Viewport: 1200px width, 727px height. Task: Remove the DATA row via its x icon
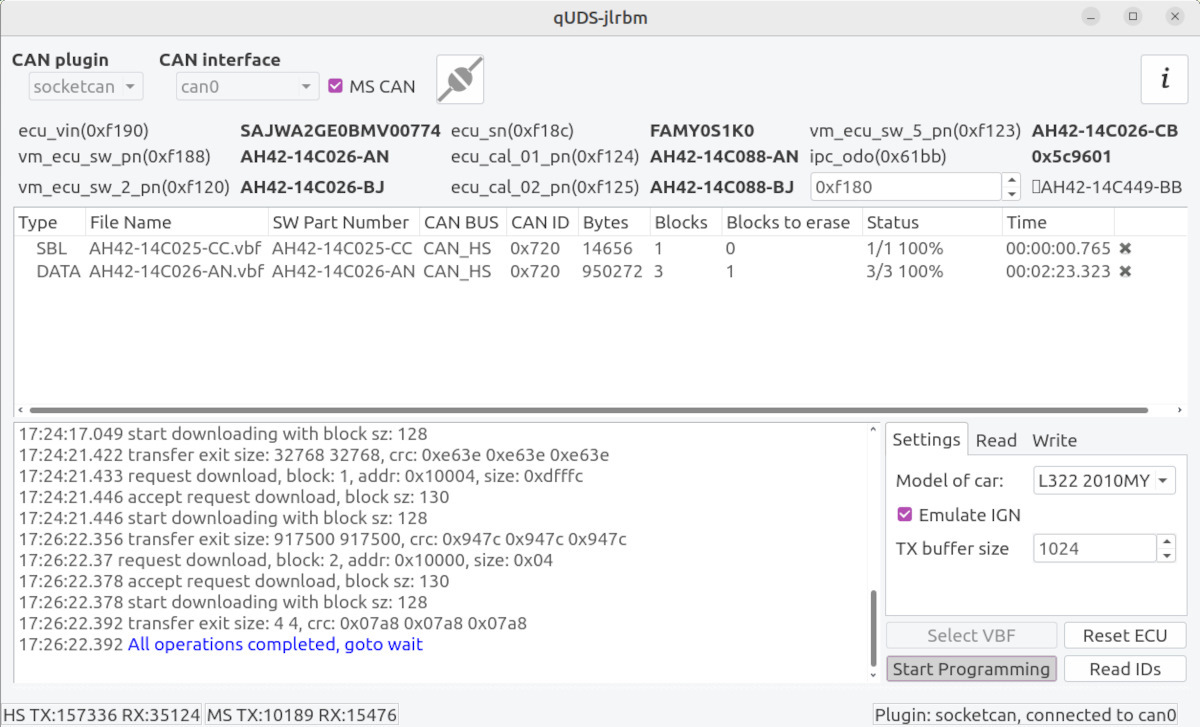pyautogui.click(x=1125, y=272)
